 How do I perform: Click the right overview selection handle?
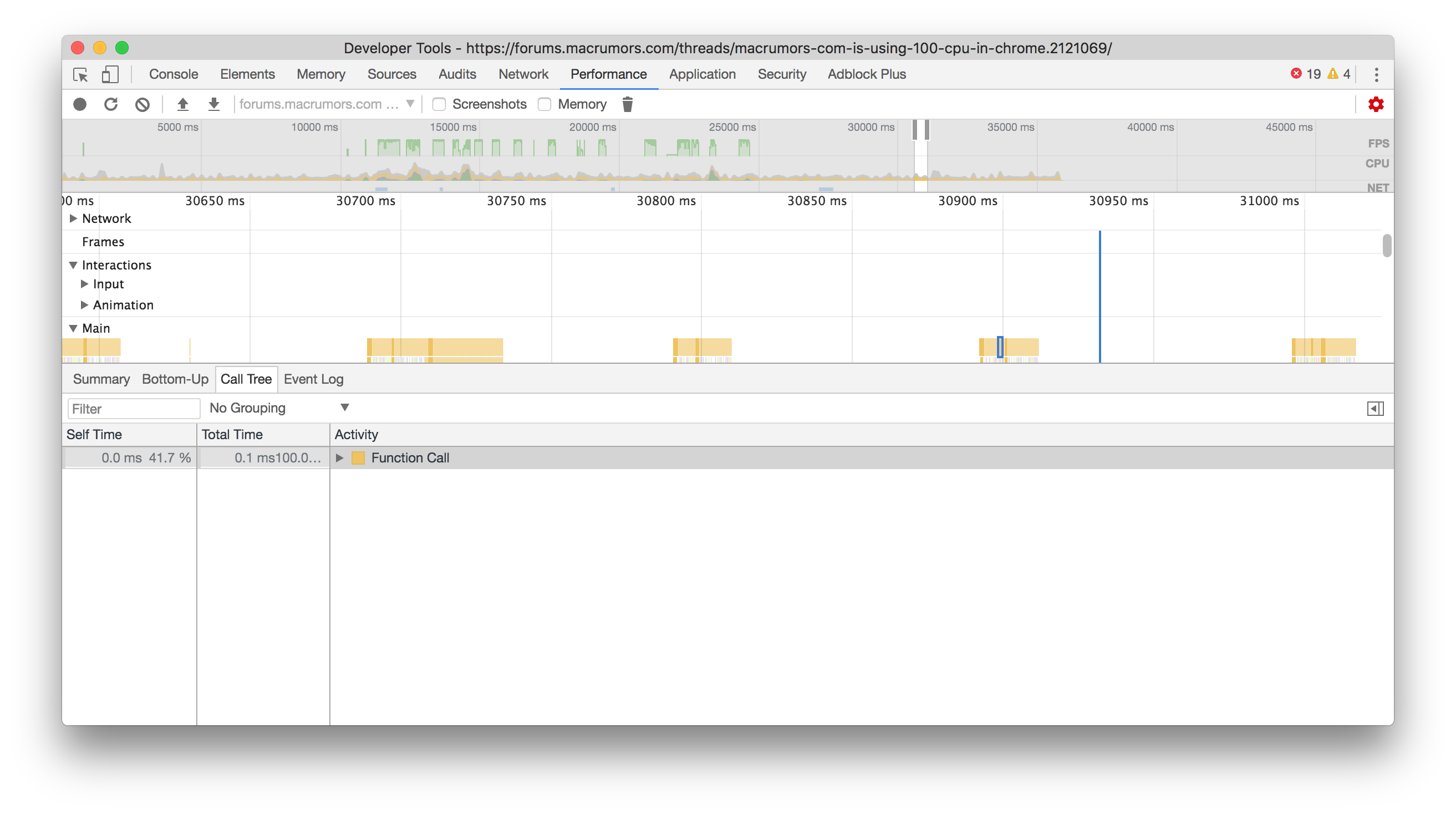click(926, 129)
